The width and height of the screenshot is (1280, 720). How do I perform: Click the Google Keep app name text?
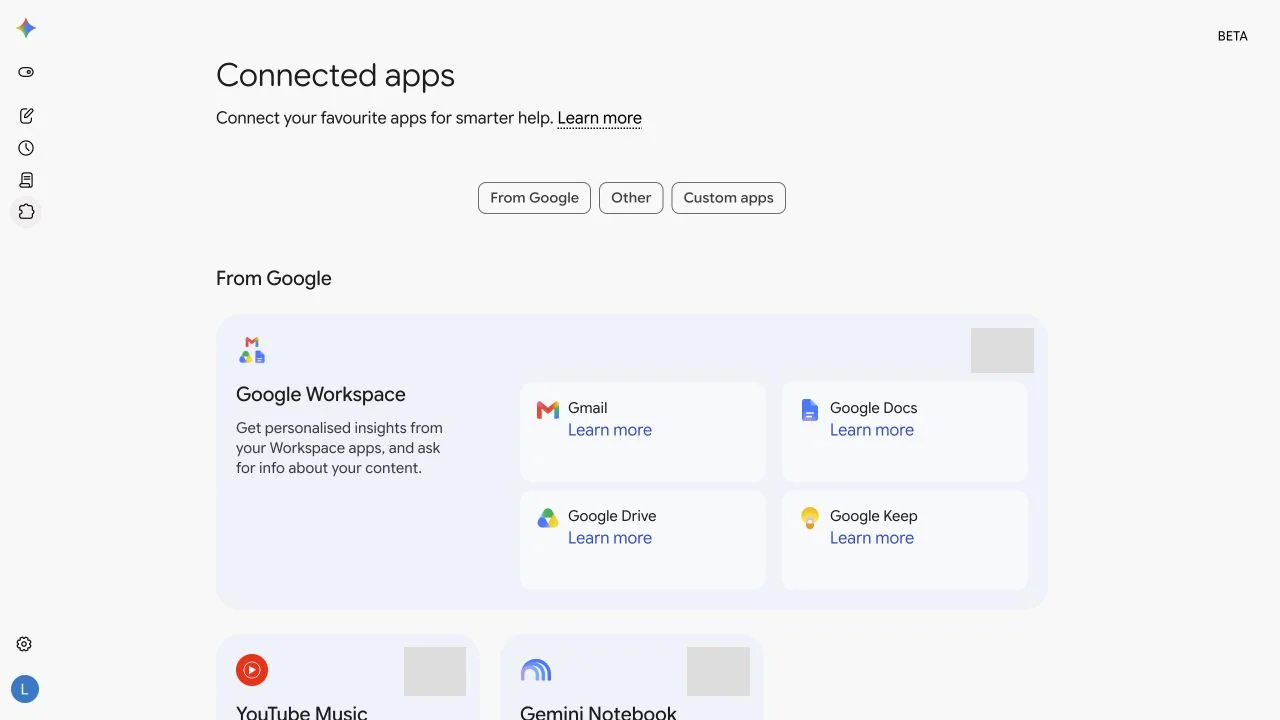(873, 516)
